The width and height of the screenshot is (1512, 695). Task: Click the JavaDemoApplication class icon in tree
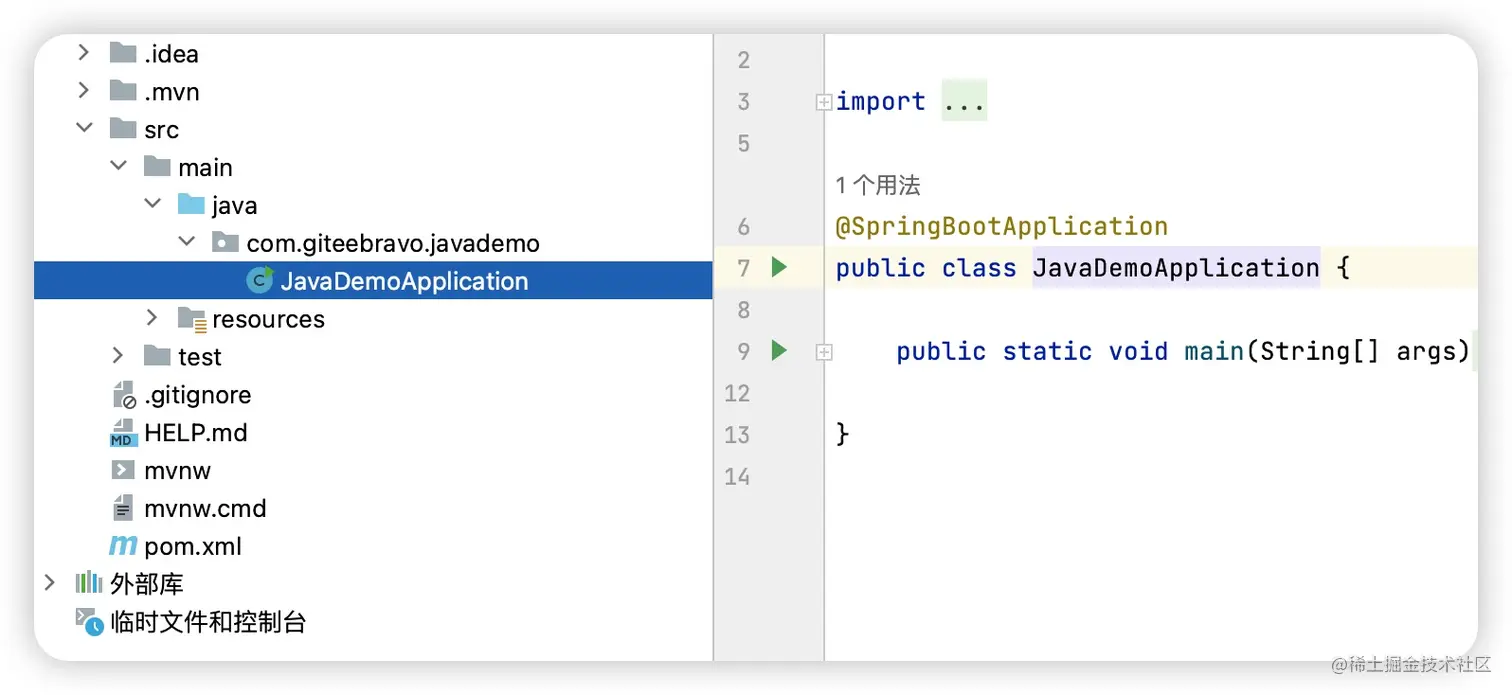point(260,281)
